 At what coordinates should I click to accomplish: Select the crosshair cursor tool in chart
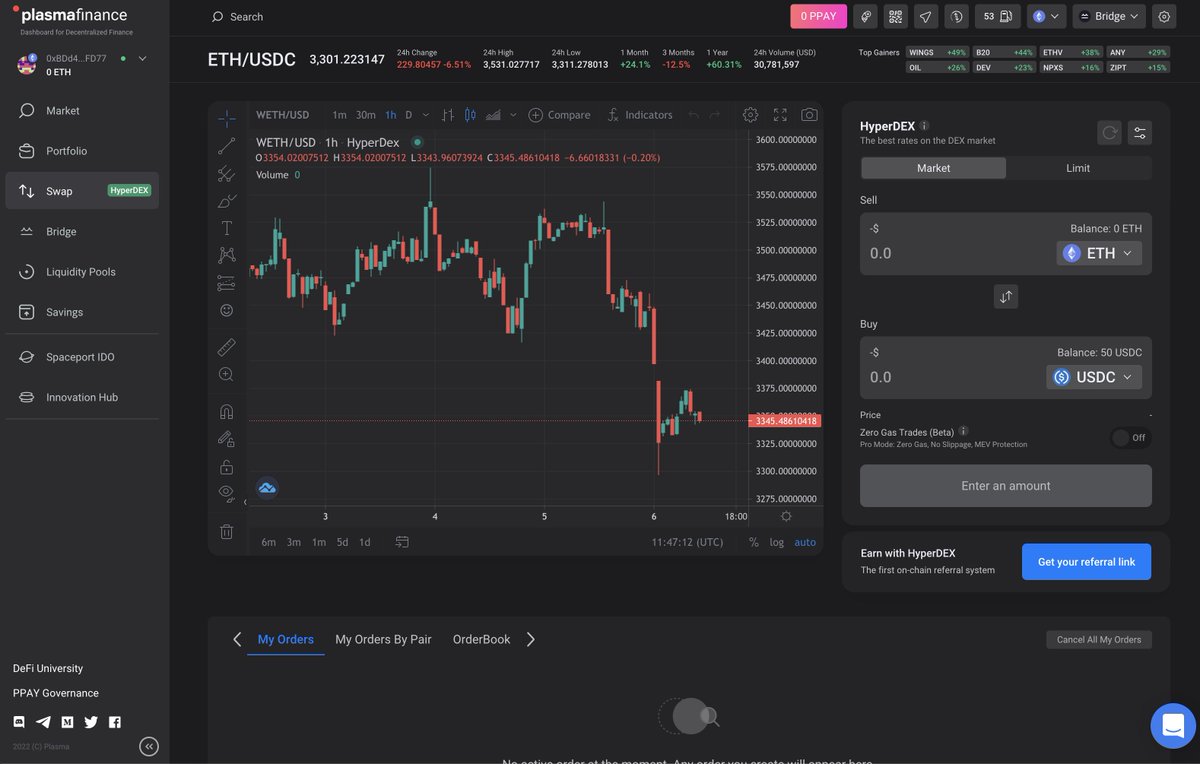tap(227, 119)
